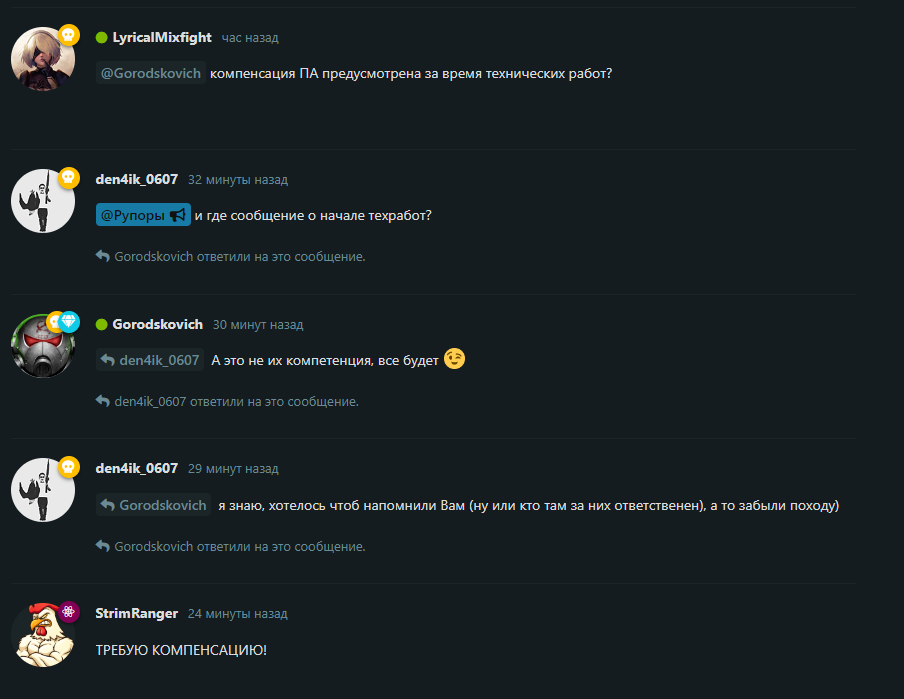
Task: Click the skull badge on den4ik_0607's avatar at 32 минуты назад
Action: [69, 177]
